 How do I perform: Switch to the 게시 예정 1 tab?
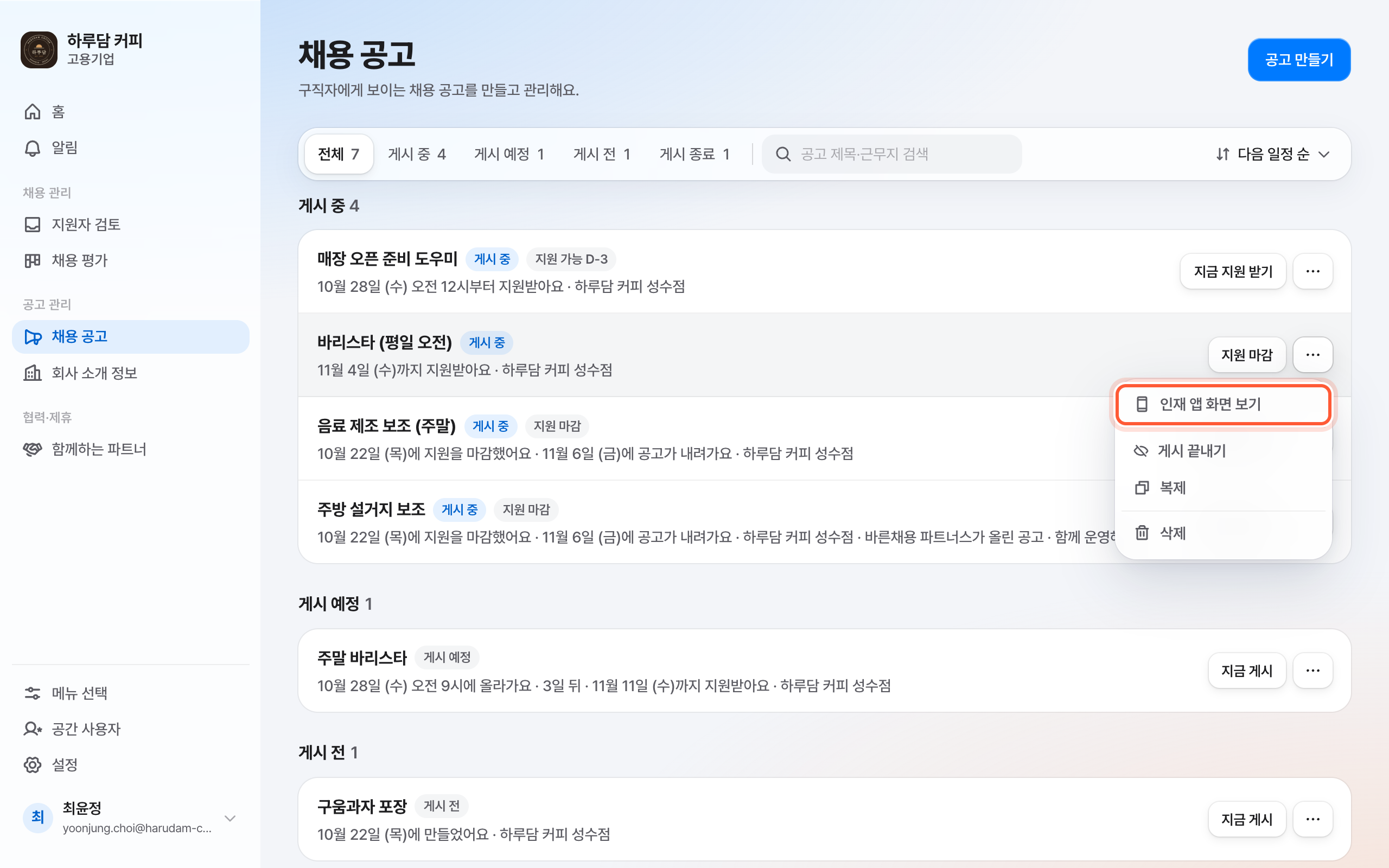(509, 154)
